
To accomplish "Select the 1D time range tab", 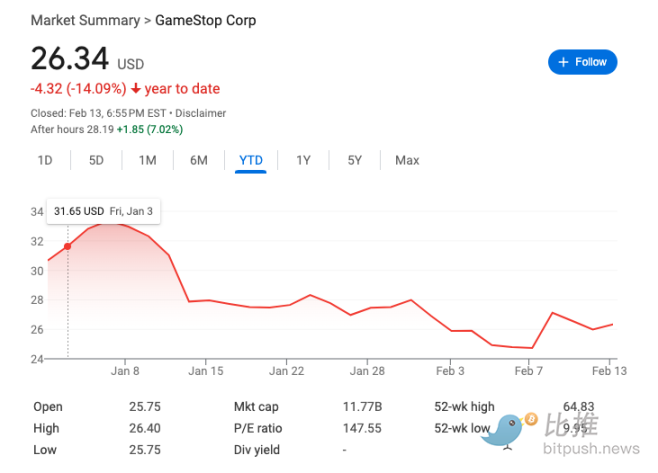I will coord(45,160).
